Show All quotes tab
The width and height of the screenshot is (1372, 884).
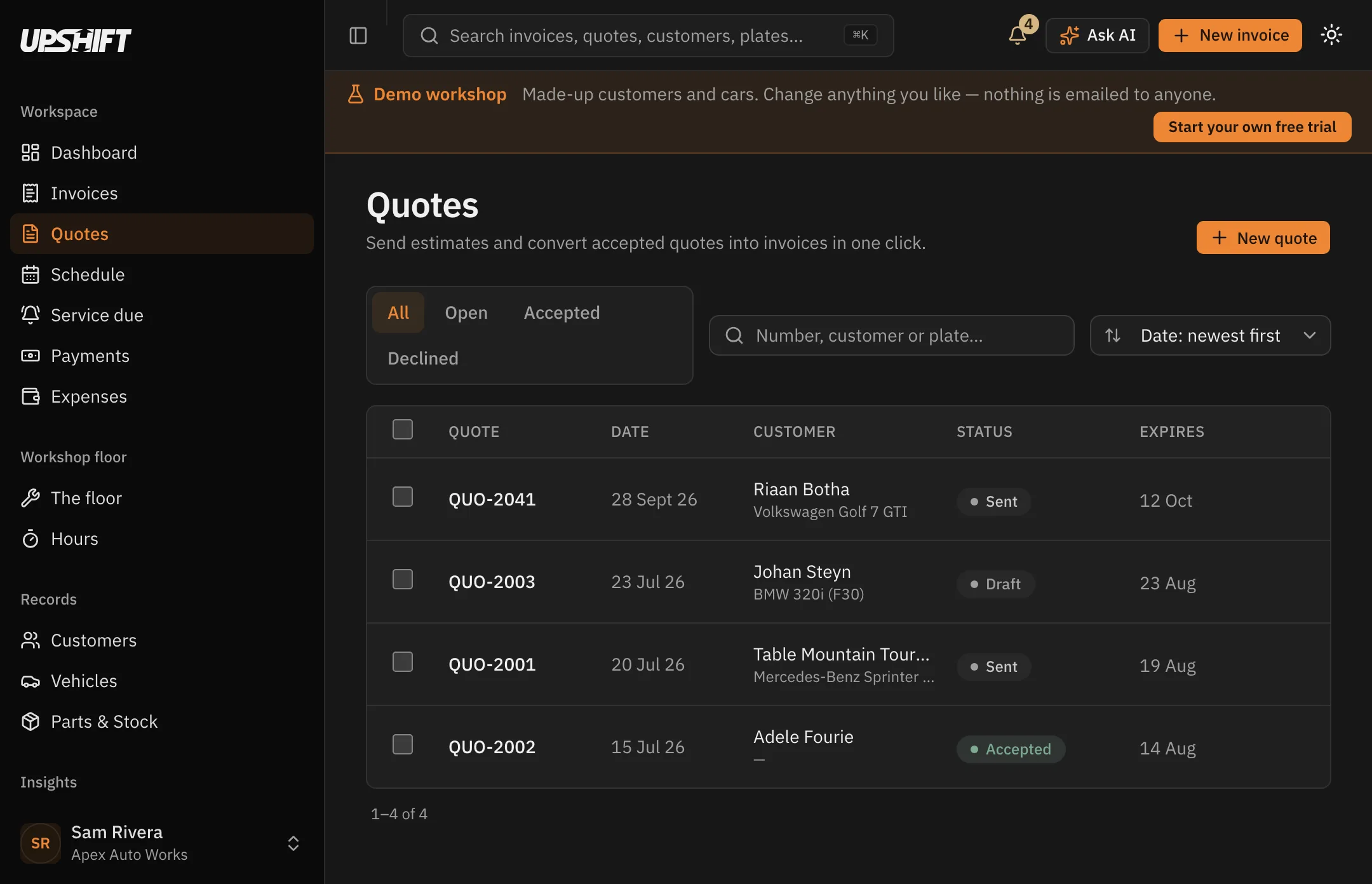(398, 312)
